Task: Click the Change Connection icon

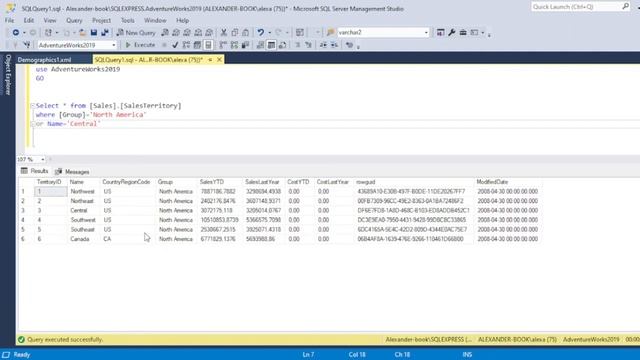Action: [27, 45]
